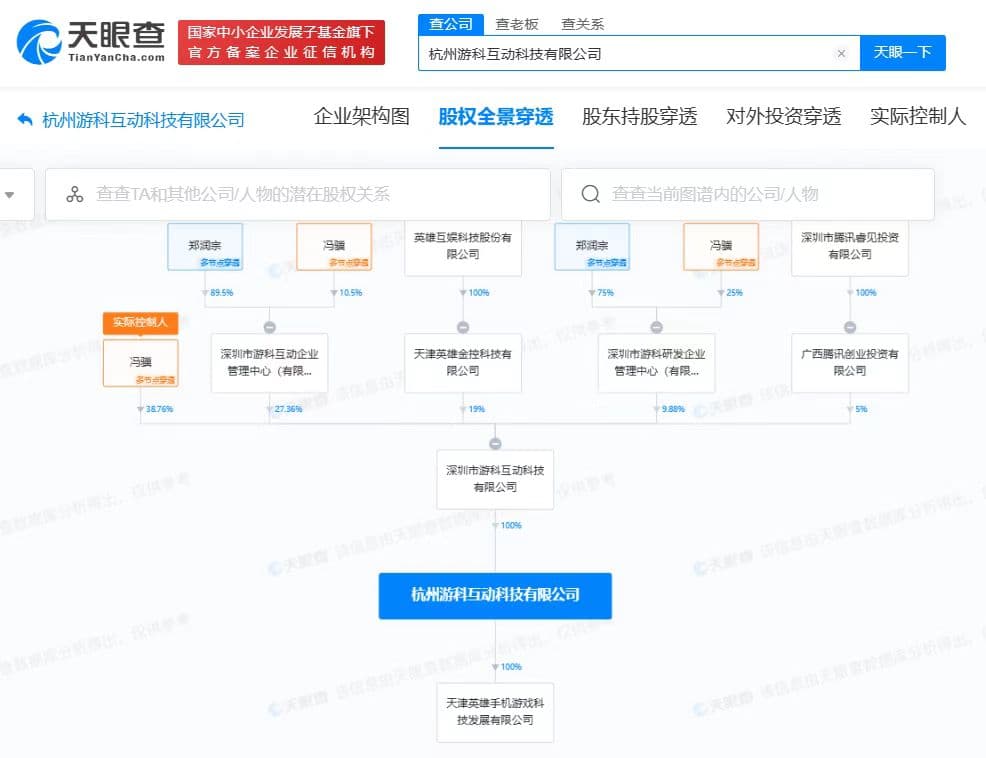Click the highlighted 杭州游科互动科技有限公司 node
Screen dimensions: 986x758
click(x=495, y=595)
